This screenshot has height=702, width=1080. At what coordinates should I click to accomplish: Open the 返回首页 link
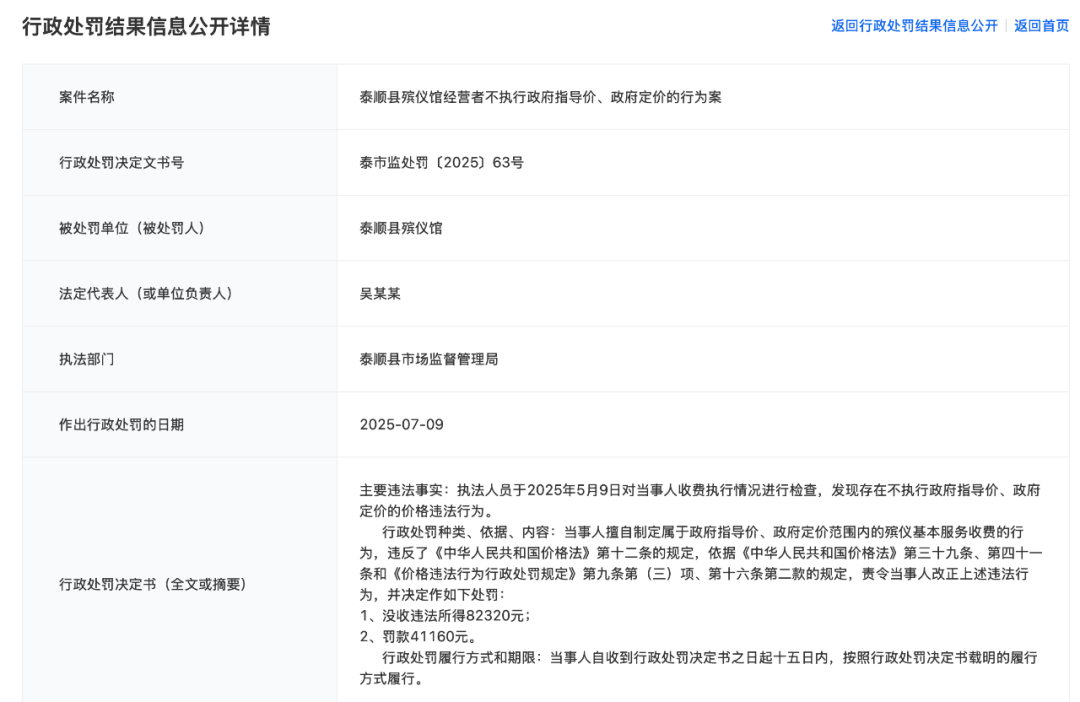1041,26
